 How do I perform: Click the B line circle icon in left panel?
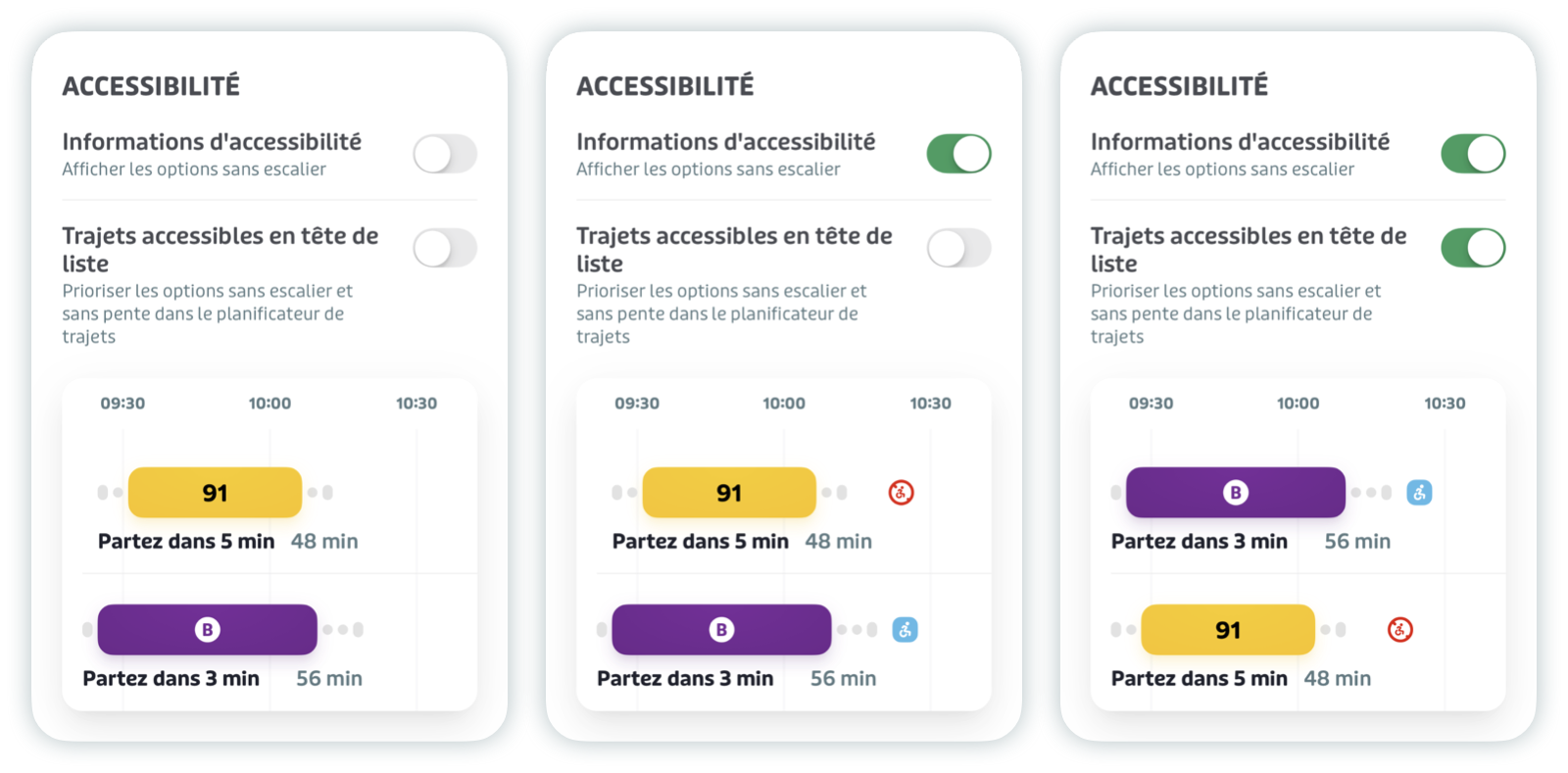tap(207, 630)
